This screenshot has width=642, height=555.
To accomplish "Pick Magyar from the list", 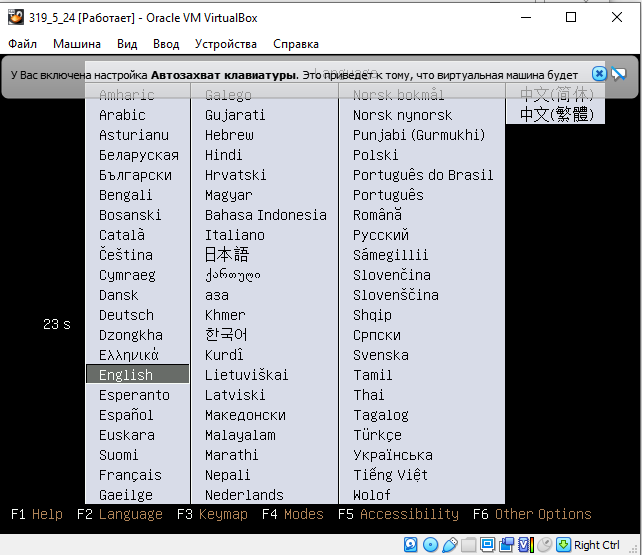I will click(228, 195).
